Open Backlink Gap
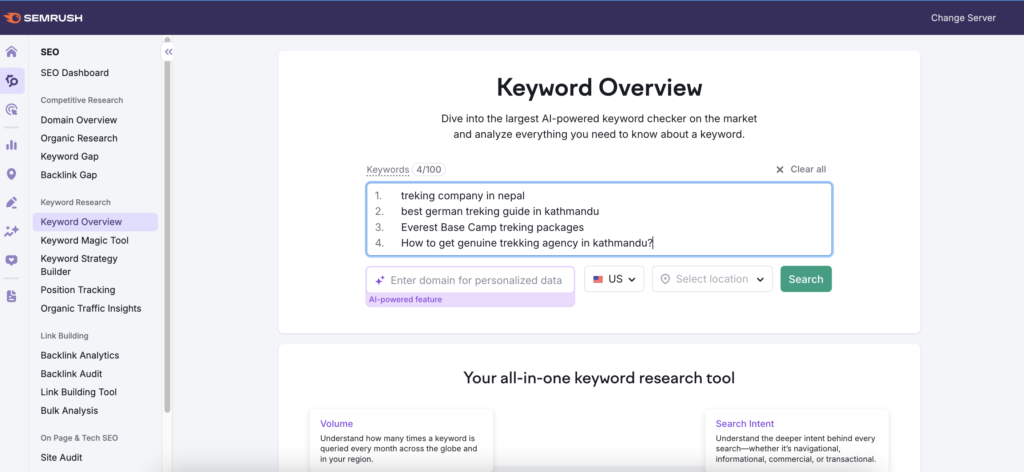 tap(68, 175)
